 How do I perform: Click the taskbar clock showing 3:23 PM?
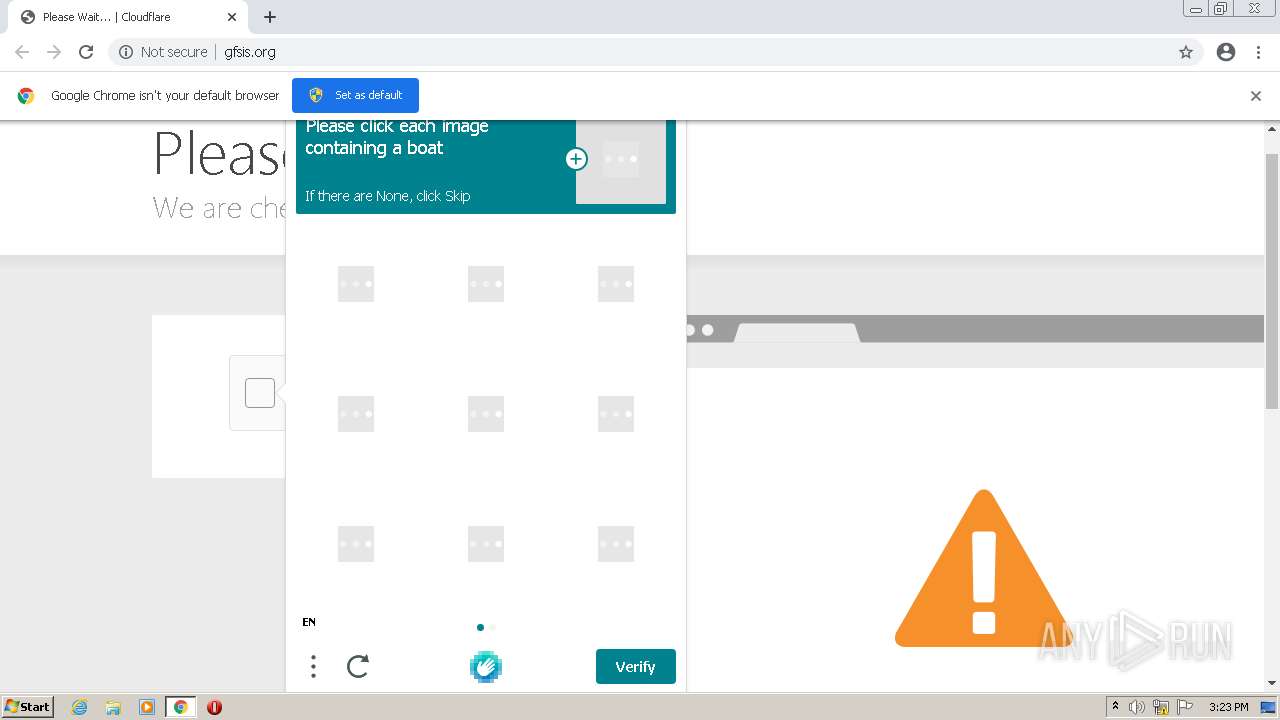click(1228, 707)
